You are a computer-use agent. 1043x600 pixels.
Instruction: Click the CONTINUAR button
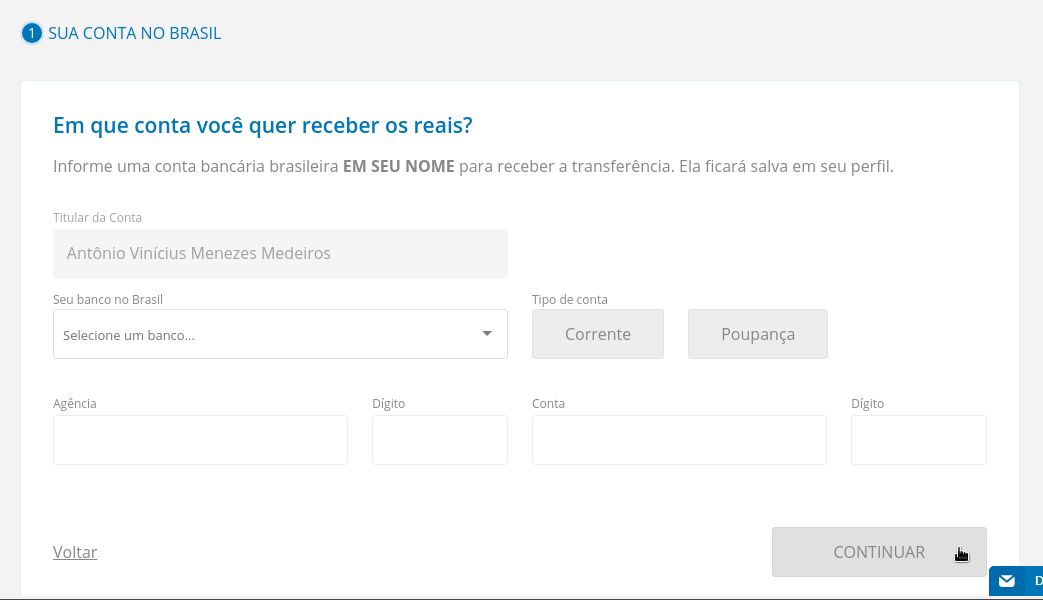(x=879, y=552)
